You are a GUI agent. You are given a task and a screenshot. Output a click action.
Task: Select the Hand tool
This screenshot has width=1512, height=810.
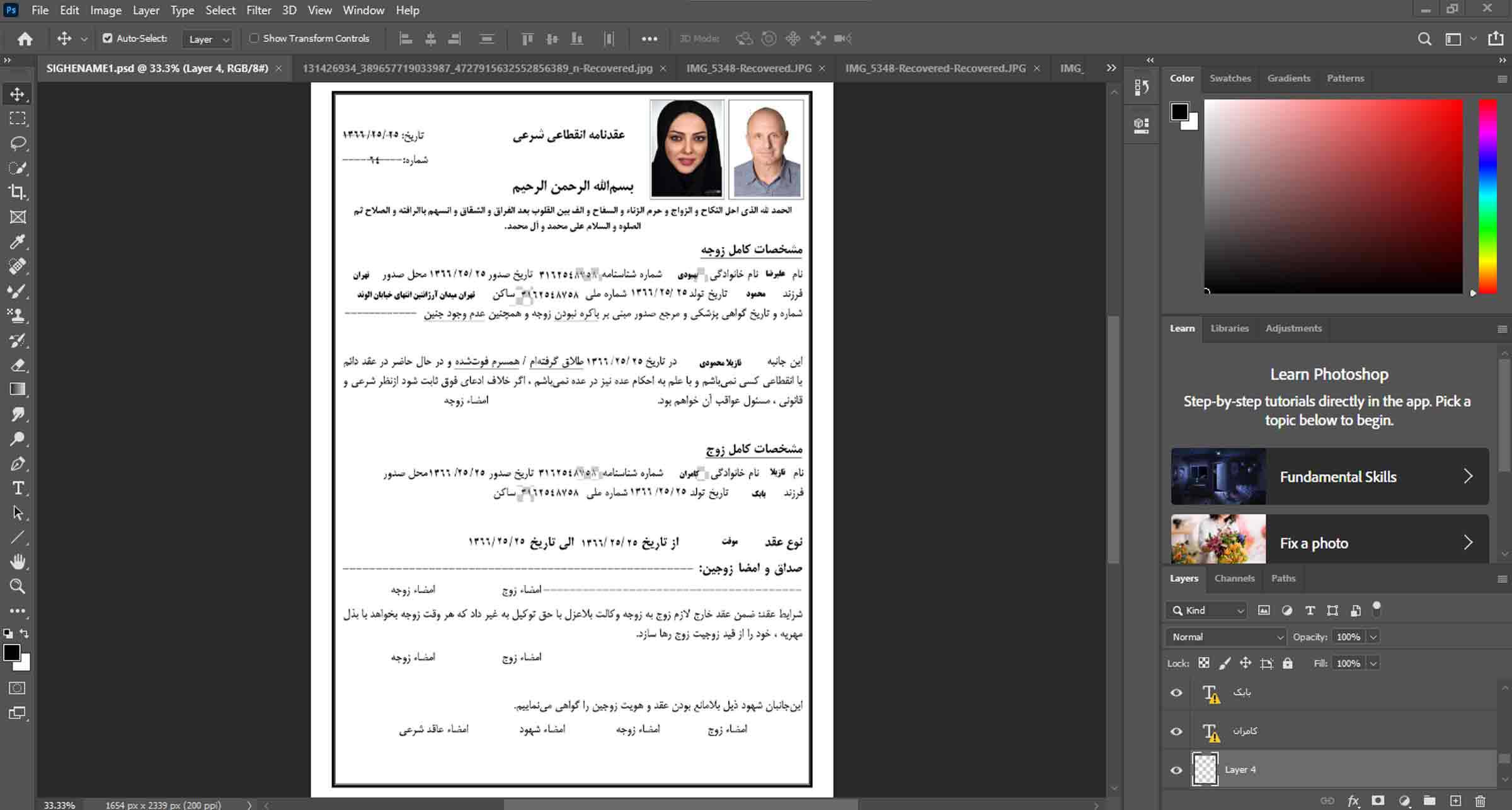18,562
